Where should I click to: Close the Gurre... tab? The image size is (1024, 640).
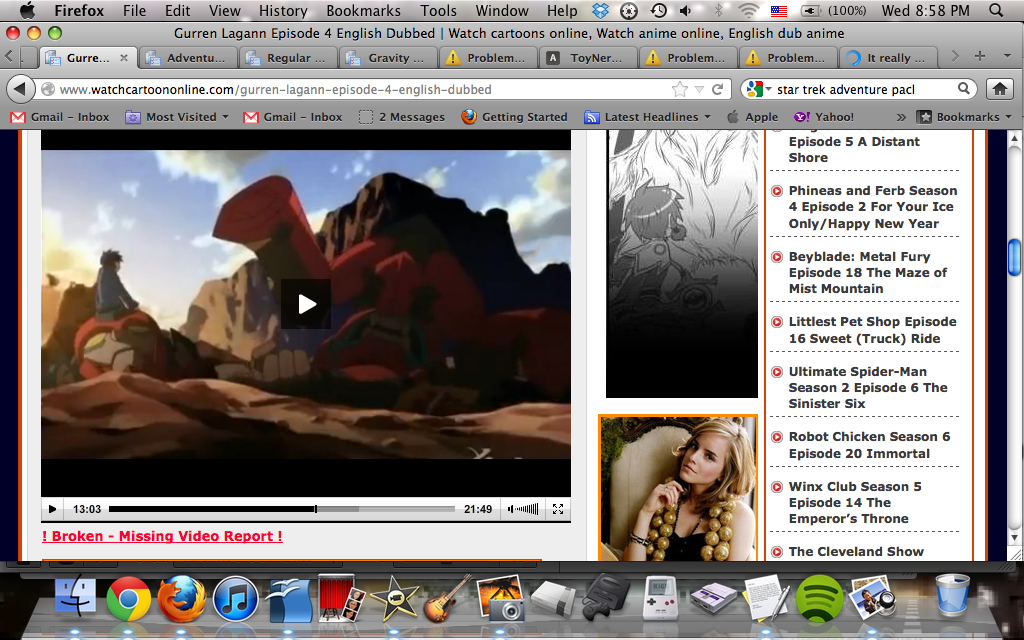coord(123,57)
